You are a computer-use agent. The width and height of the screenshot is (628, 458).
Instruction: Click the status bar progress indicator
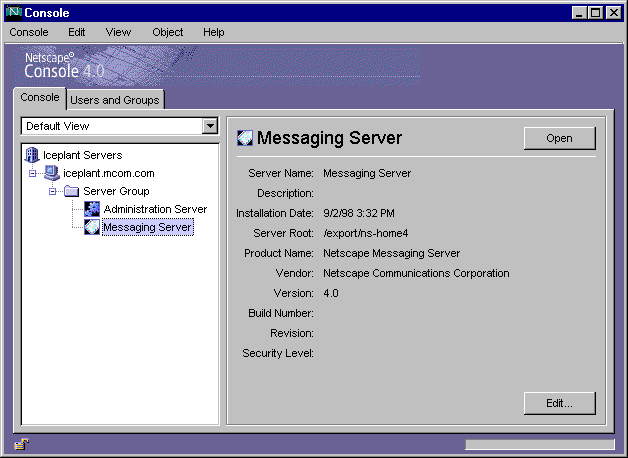[539, 444]
